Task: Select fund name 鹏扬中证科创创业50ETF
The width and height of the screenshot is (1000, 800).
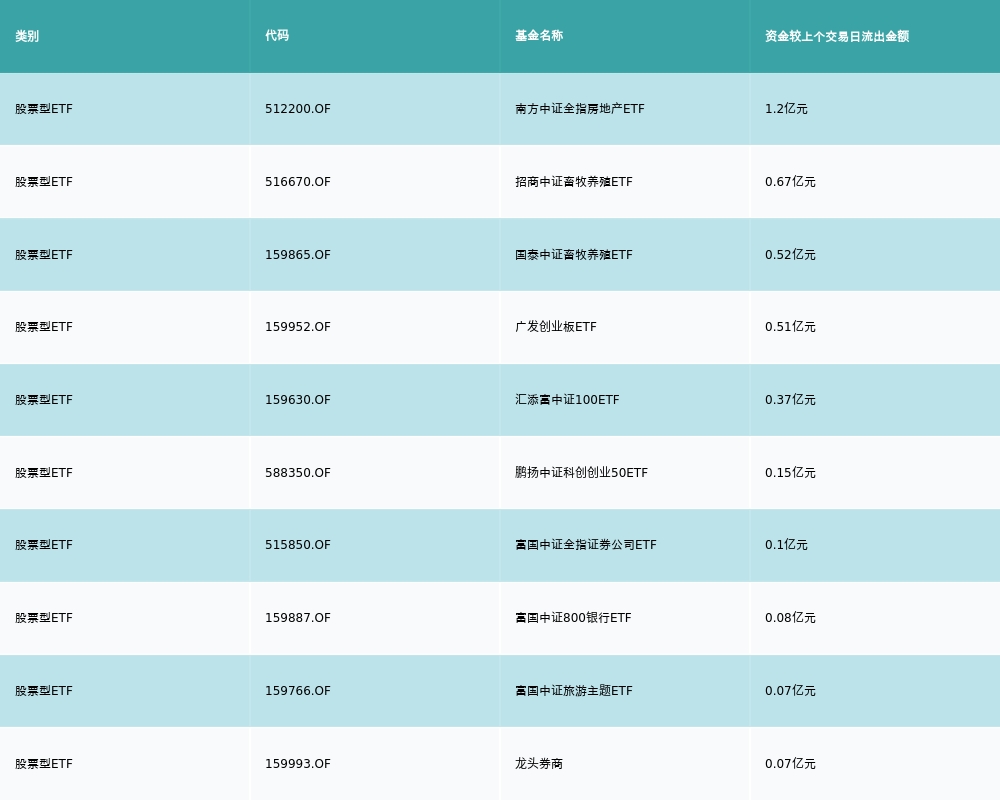Action: 581,473
